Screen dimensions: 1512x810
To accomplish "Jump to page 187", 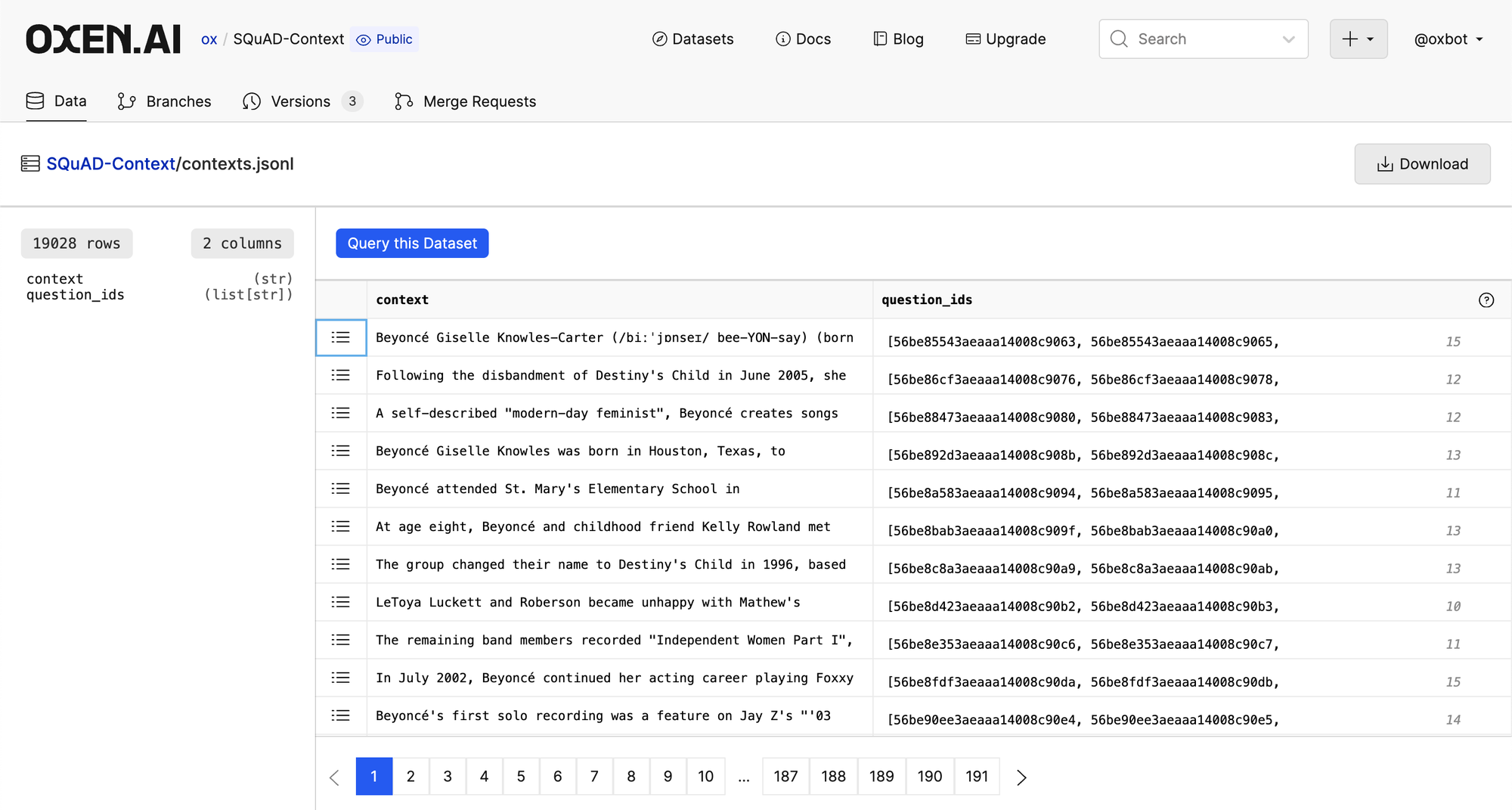I will point(786,777).
